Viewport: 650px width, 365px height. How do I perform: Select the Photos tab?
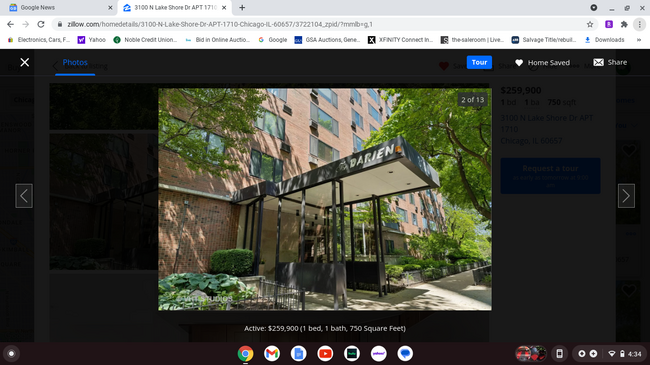tap(75, 63)
